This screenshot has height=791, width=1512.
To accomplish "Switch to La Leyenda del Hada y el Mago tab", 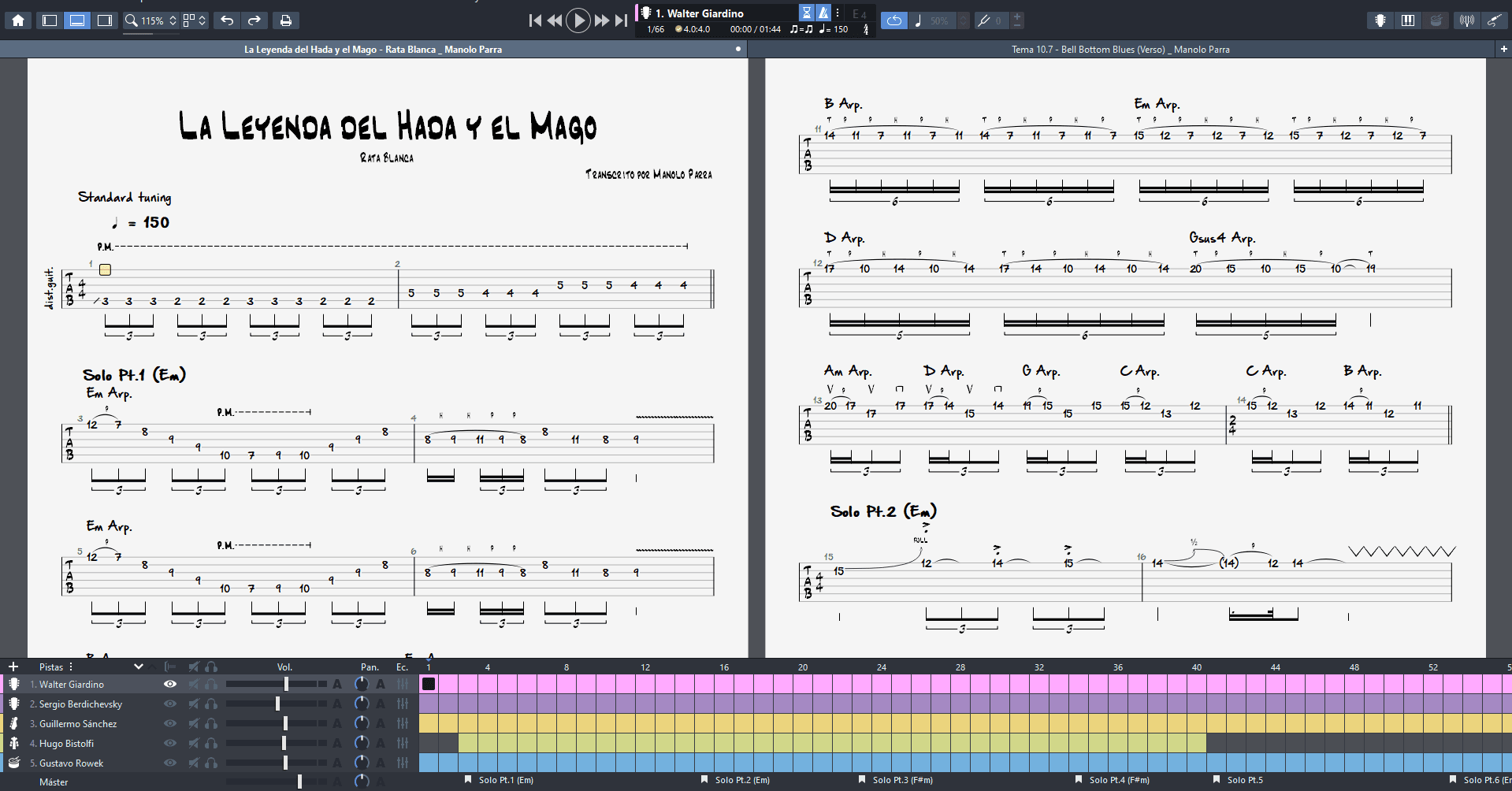I will (x=373, y=50).
